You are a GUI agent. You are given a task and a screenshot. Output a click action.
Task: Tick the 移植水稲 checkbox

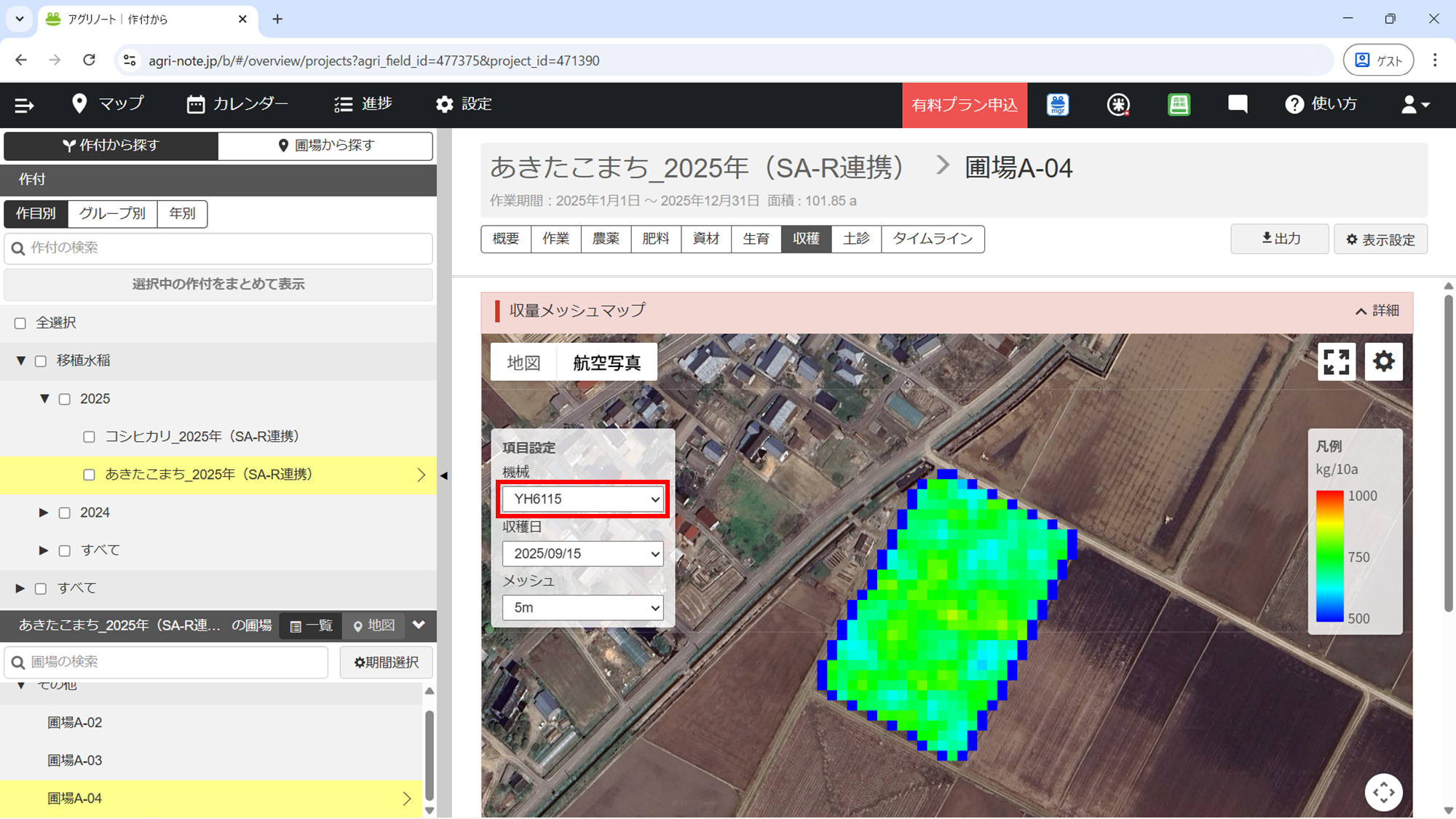click(x=41, y=361)
